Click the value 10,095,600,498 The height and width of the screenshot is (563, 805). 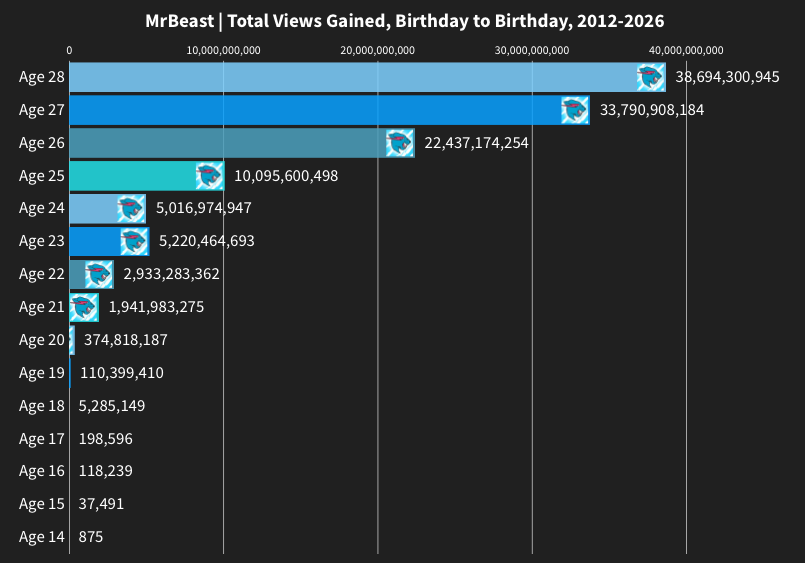(286, 176)
